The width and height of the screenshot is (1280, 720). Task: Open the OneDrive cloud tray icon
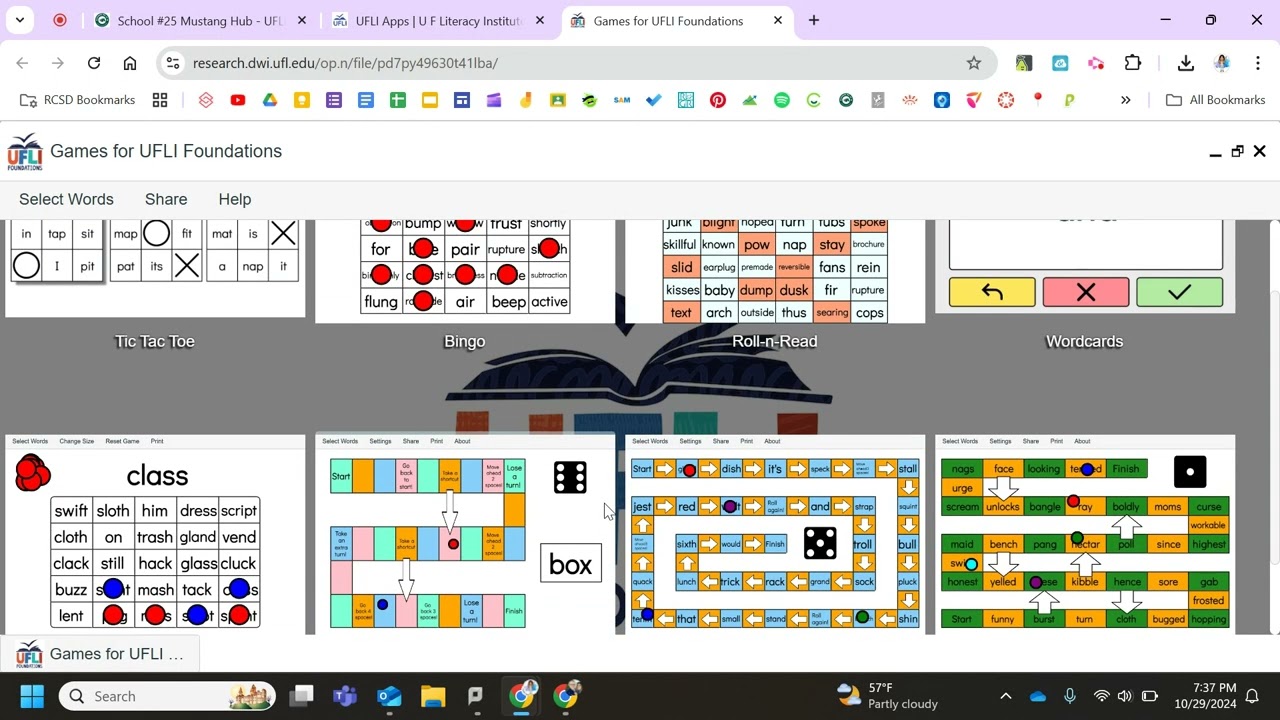click(1037, 696)
